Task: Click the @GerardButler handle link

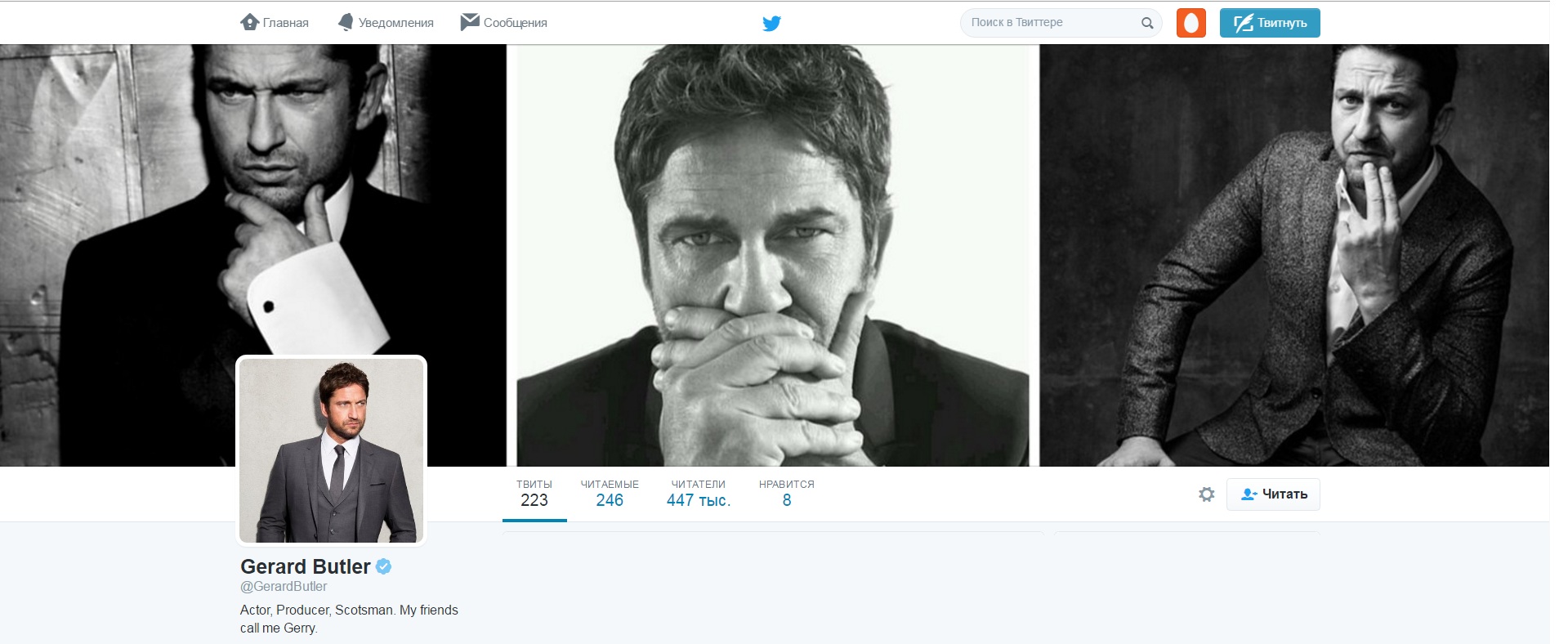Action: coord(284,587)
